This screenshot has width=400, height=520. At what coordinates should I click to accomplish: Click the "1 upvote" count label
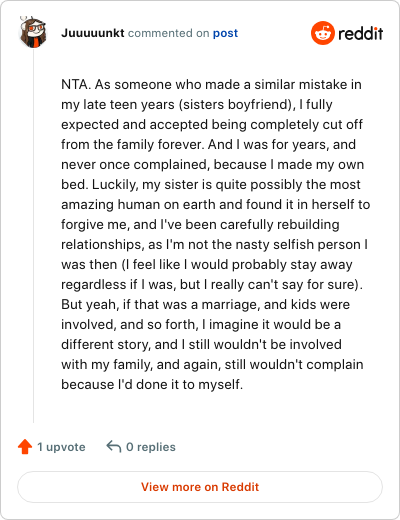pyautogui.click(x=61, y=447)
